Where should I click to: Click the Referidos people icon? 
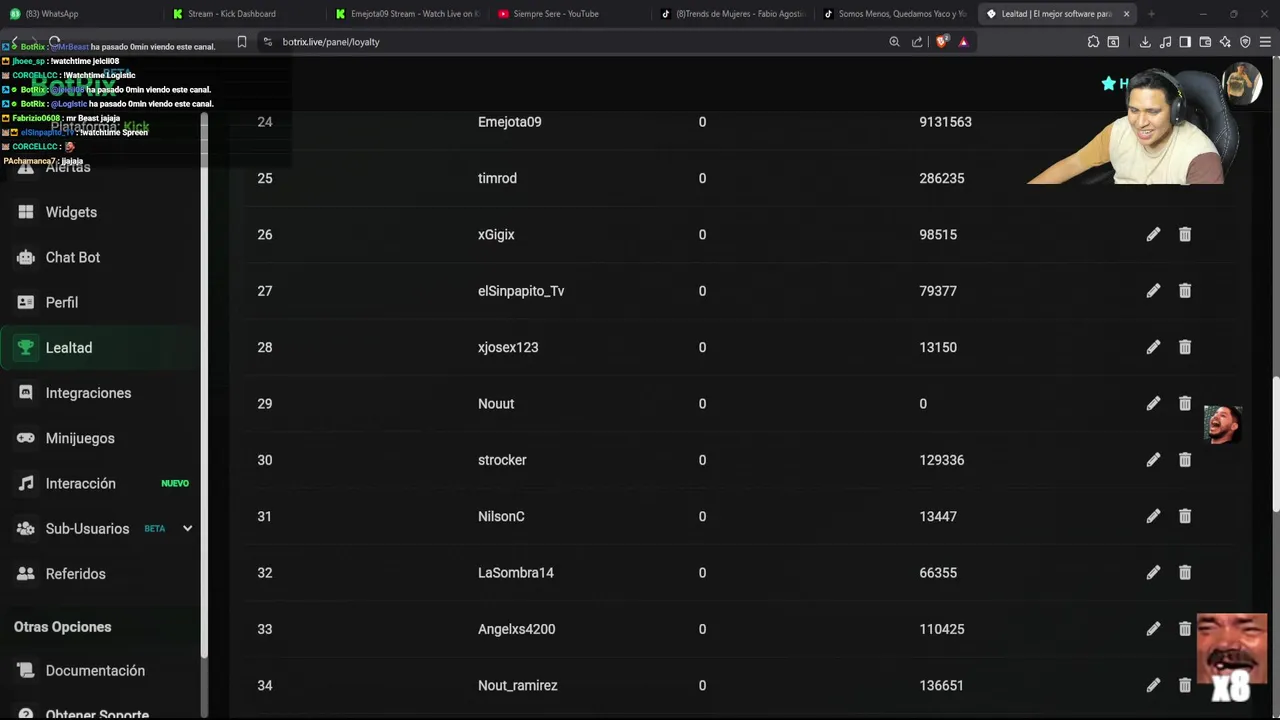coord(26,574)
